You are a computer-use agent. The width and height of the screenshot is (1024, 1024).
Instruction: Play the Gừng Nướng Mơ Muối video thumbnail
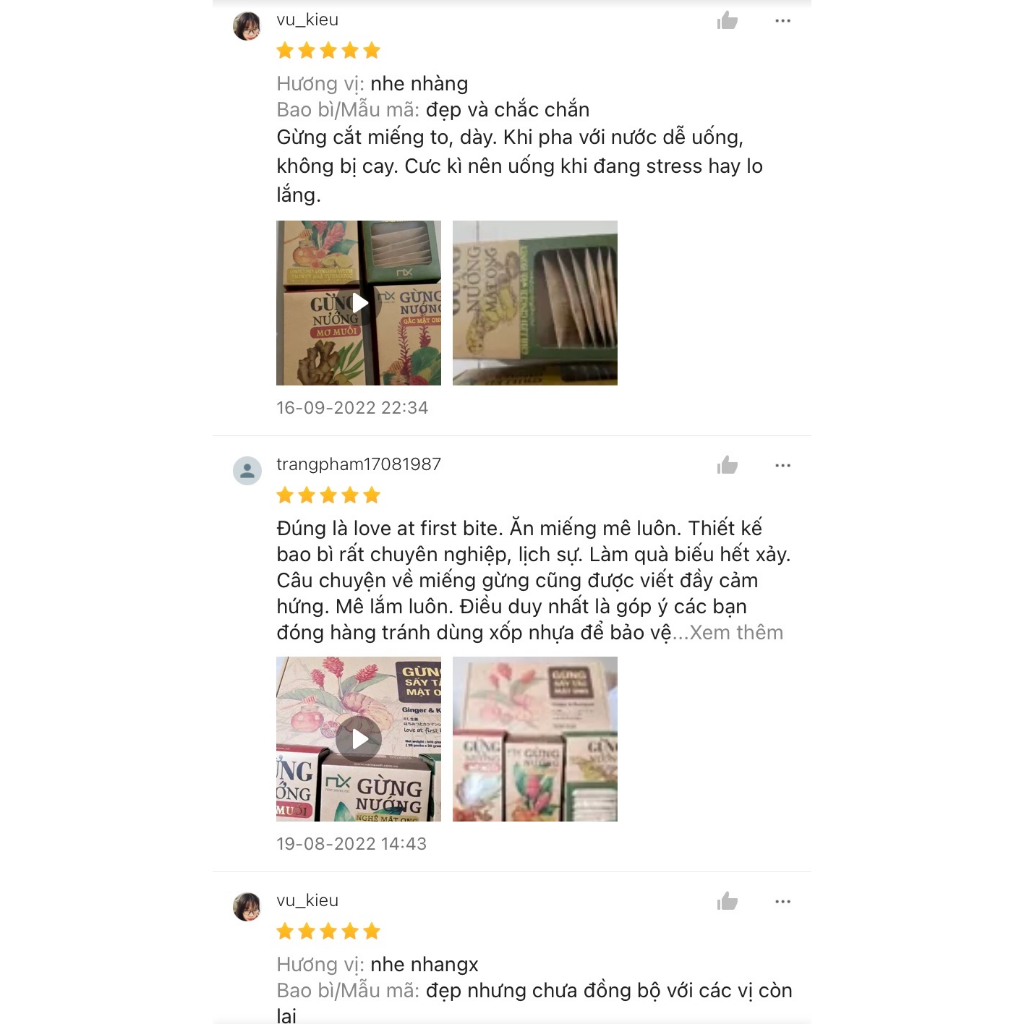point(359,303)
